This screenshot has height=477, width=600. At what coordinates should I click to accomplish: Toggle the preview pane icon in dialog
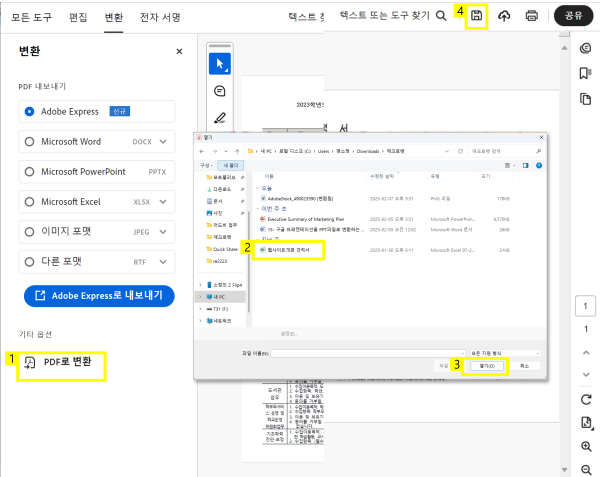525,165
